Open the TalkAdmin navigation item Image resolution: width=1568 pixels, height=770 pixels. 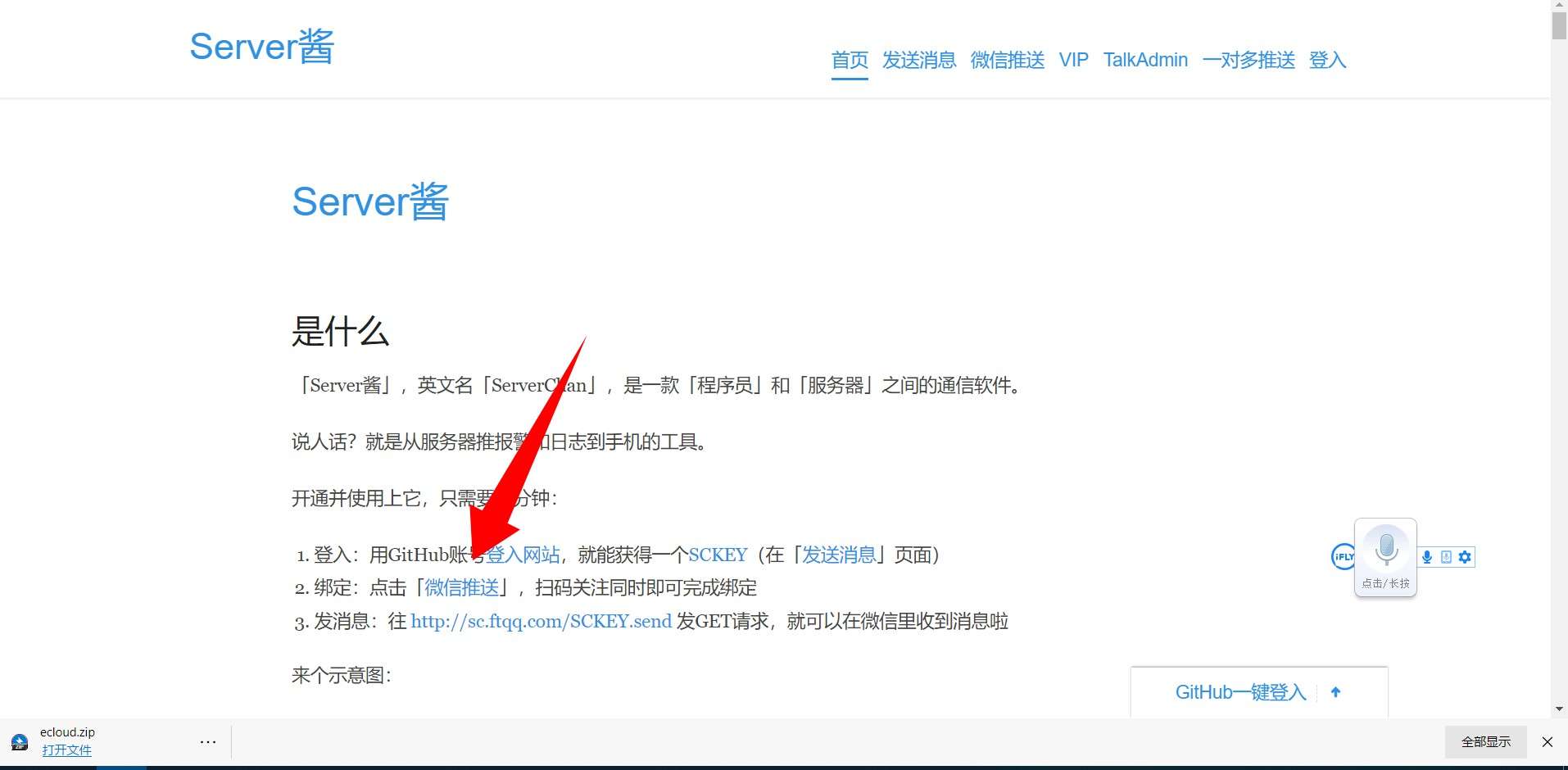coord(1145,60)
